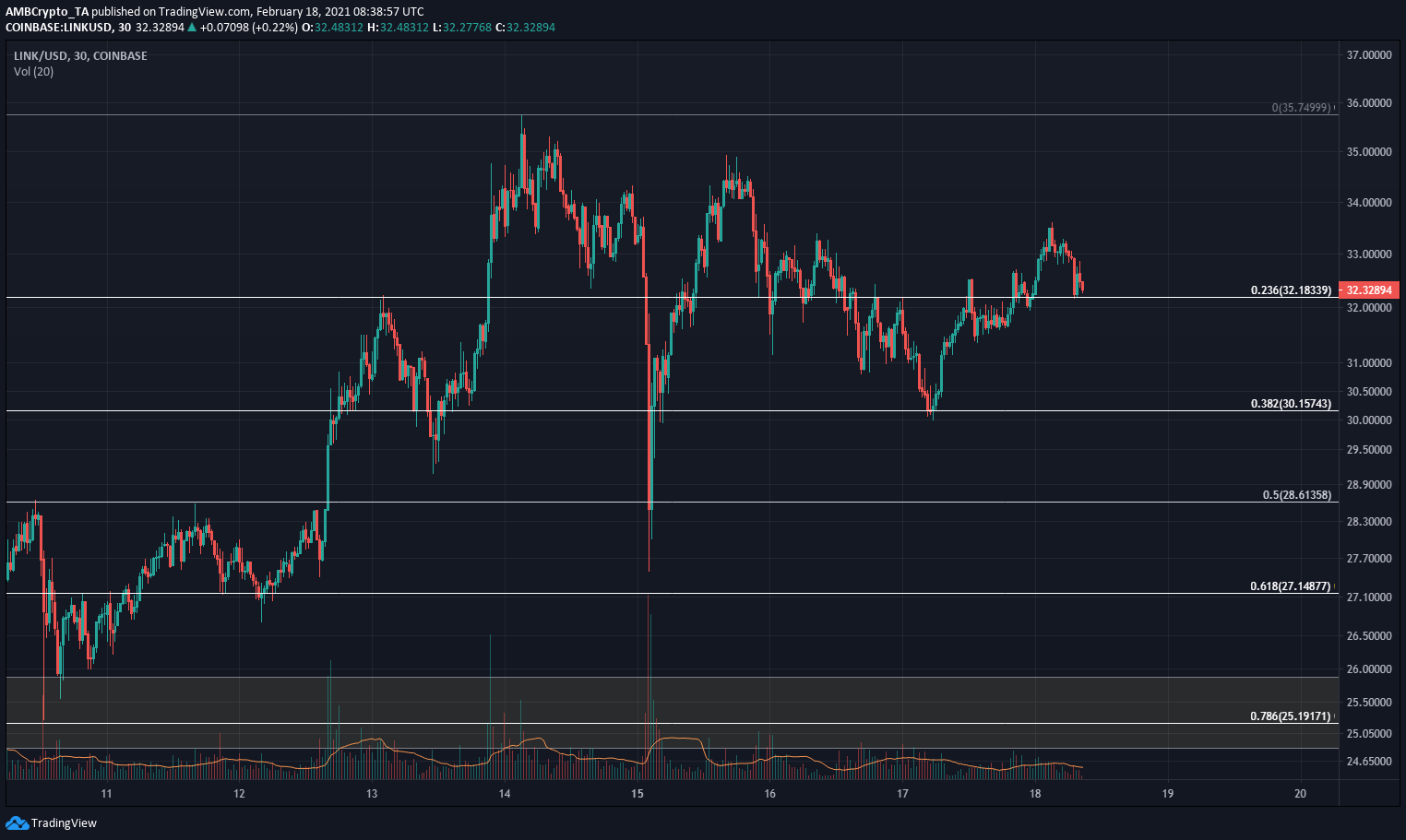The width and height of the screenshot is (1406, 840).
Task: Click the 28.90000 price axis label
Action: [1369, 485]
